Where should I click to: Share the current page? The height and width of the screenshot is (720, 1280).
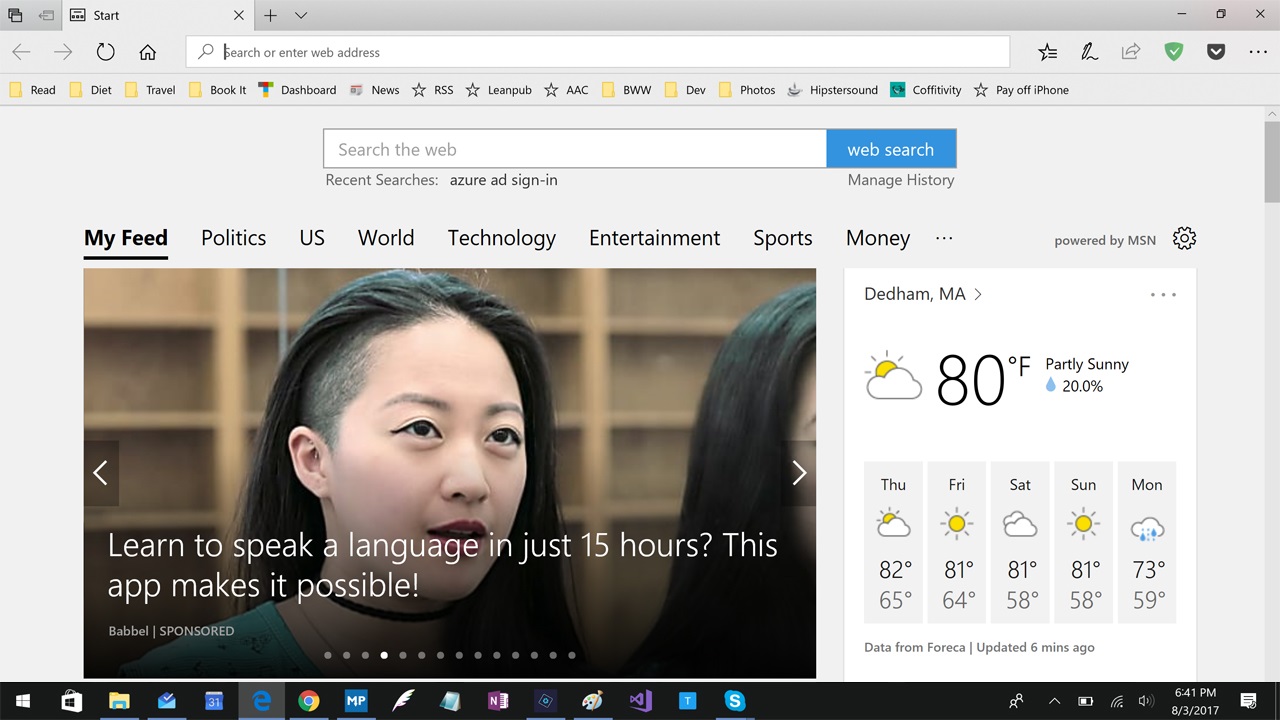pyautogui.click(x=1131, y=51)
